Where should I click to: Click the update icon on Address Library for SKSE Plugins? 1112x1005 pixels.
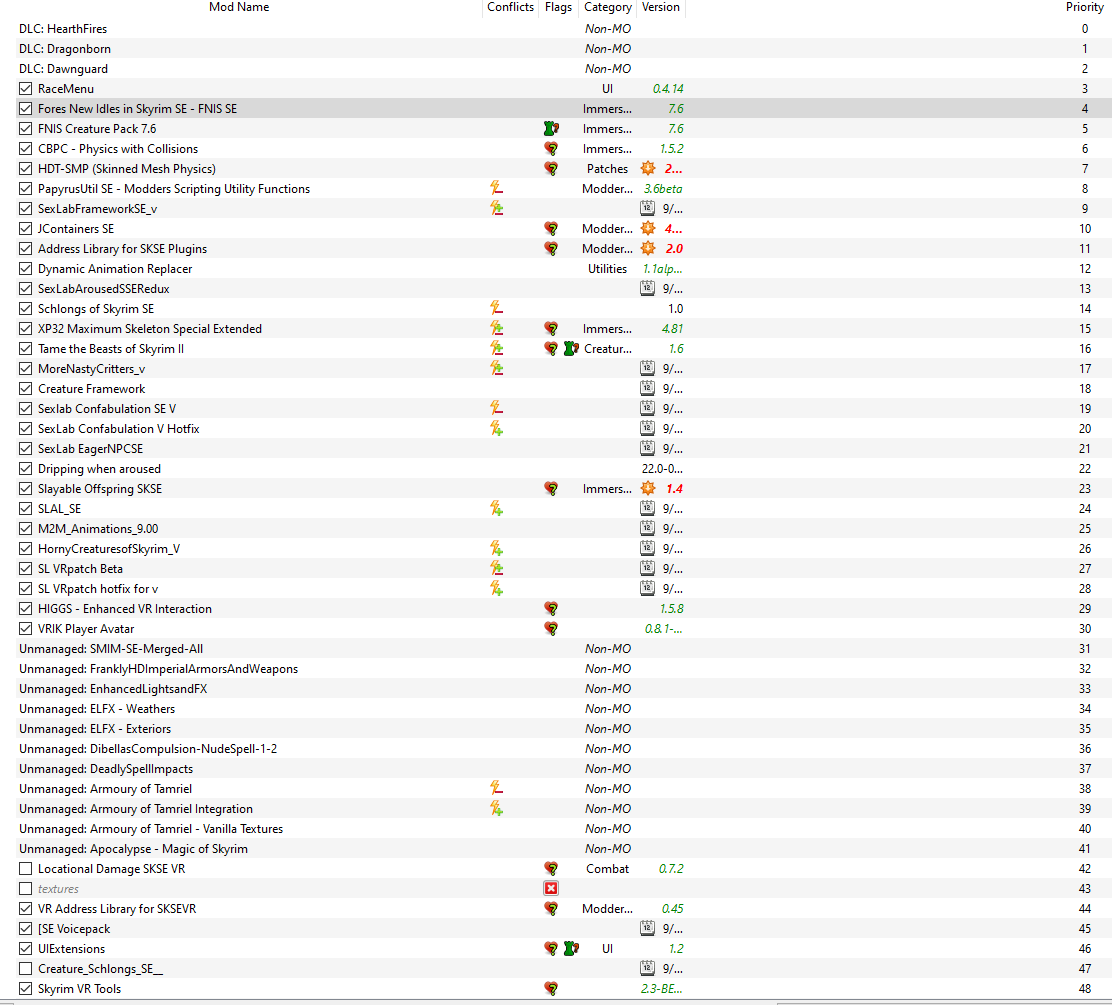pos(648,248)
